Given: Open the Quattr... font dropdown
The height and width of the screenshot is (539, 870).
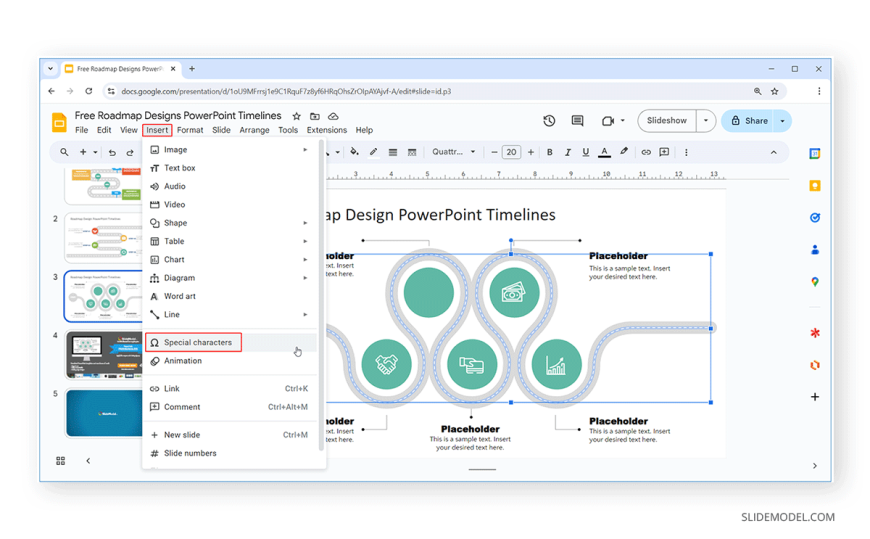Looking at the screenshot, I should pyautogui.click(x=454, y=152).
